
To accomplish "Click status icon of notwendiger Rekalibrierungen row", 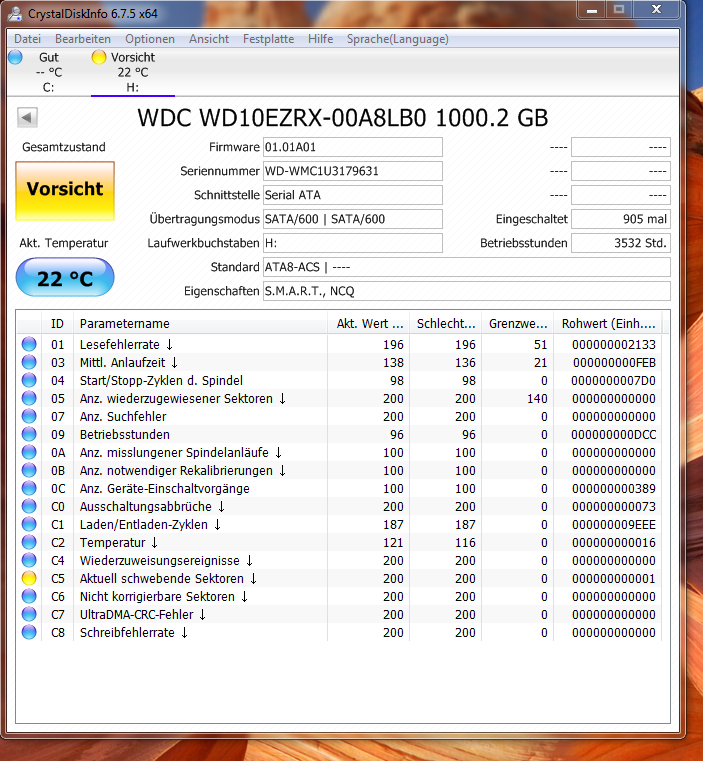I will coord(29,470).
